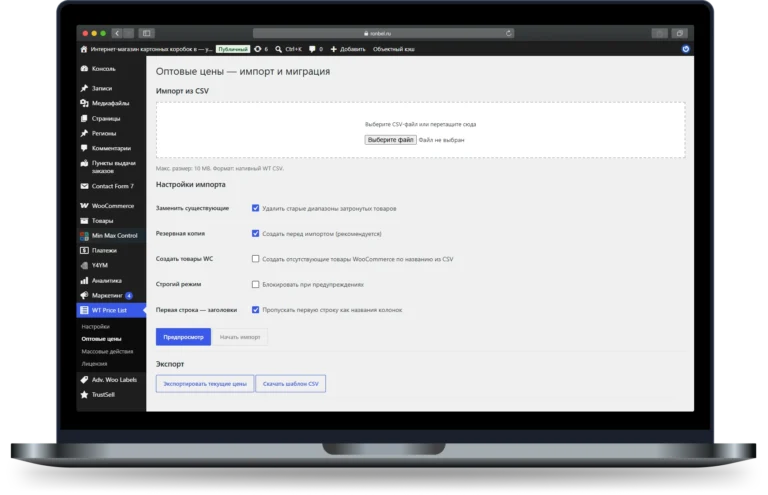Click the admin bar search magnifier icon
The height and width of the screenshot is (495, 768).
coord(278,49)
